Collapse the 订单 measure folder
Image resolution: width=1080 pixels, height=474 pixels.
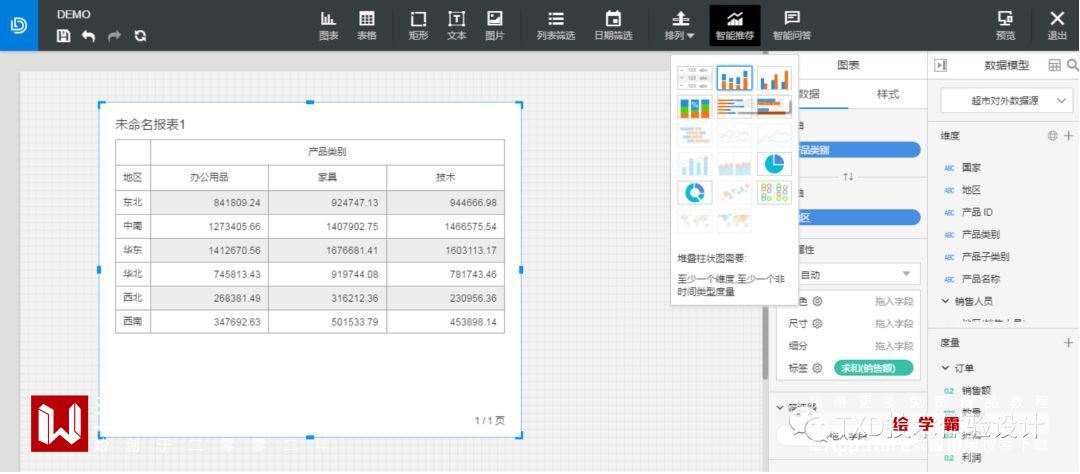coord(946,369)
